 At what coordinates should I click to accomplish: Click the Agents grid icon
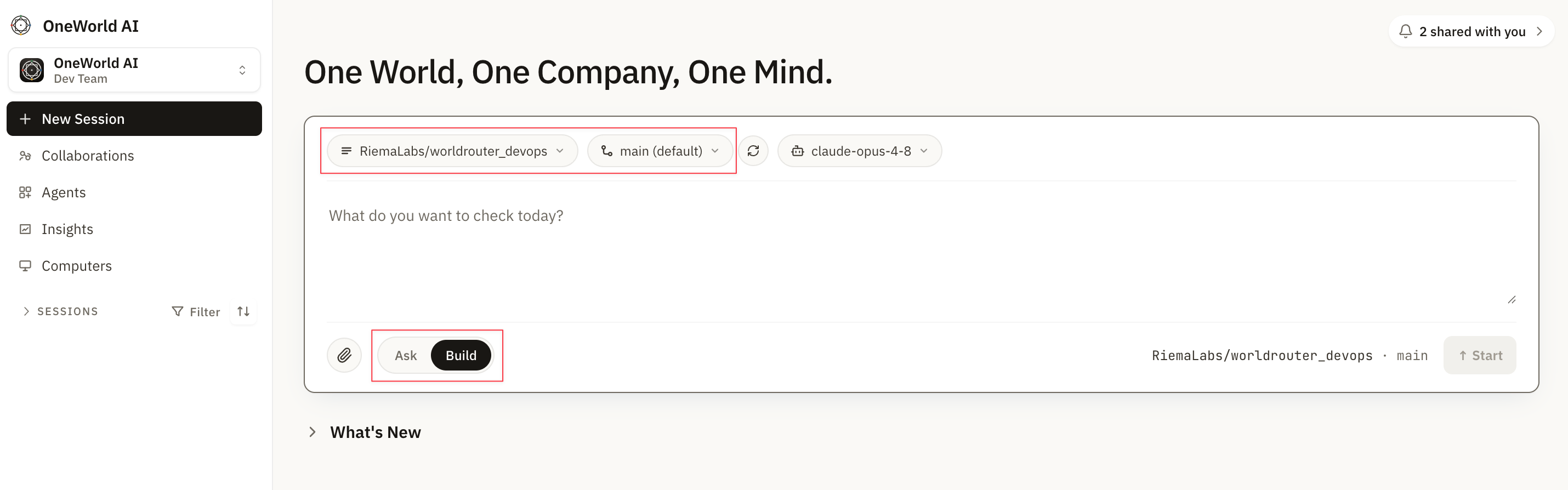tap(25, 192)
